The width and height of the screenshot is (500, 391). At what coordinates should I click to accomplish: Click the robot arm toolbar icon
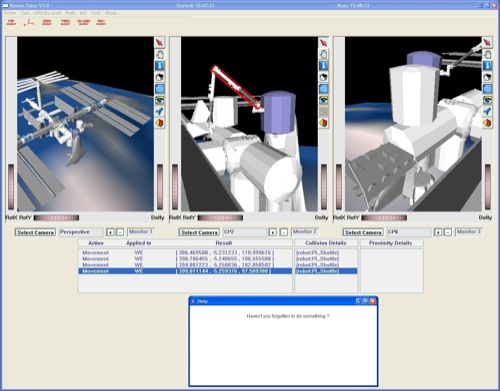[x=29, y=22]
